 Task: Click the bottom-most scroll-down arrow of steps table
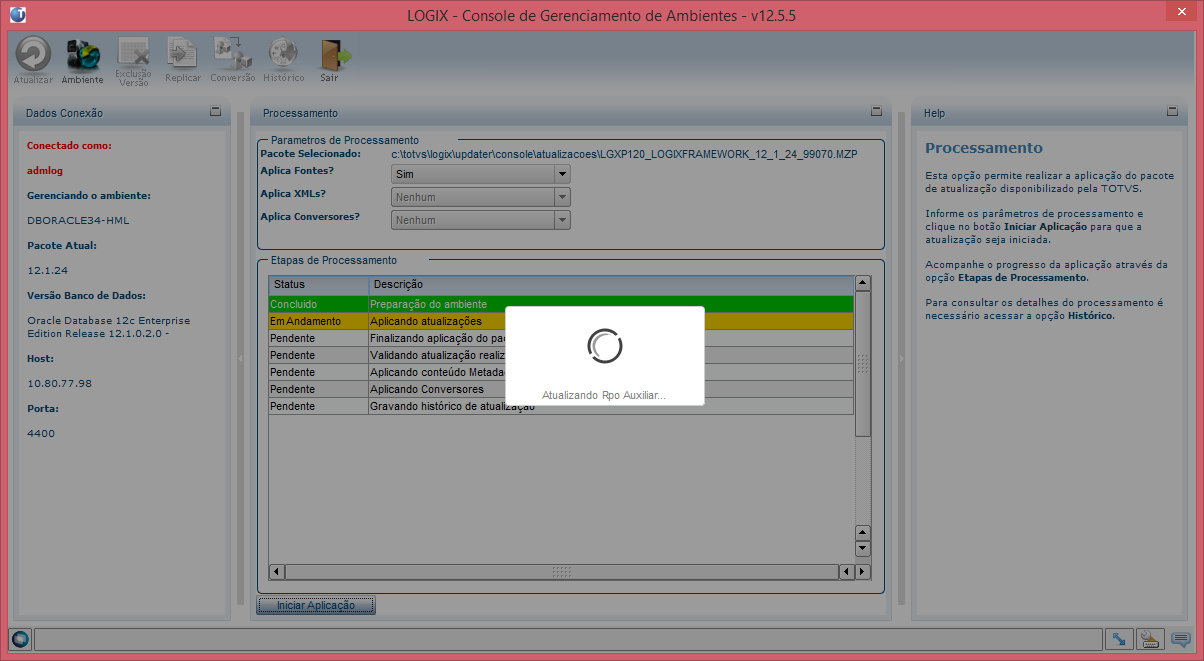pos(863,549)
